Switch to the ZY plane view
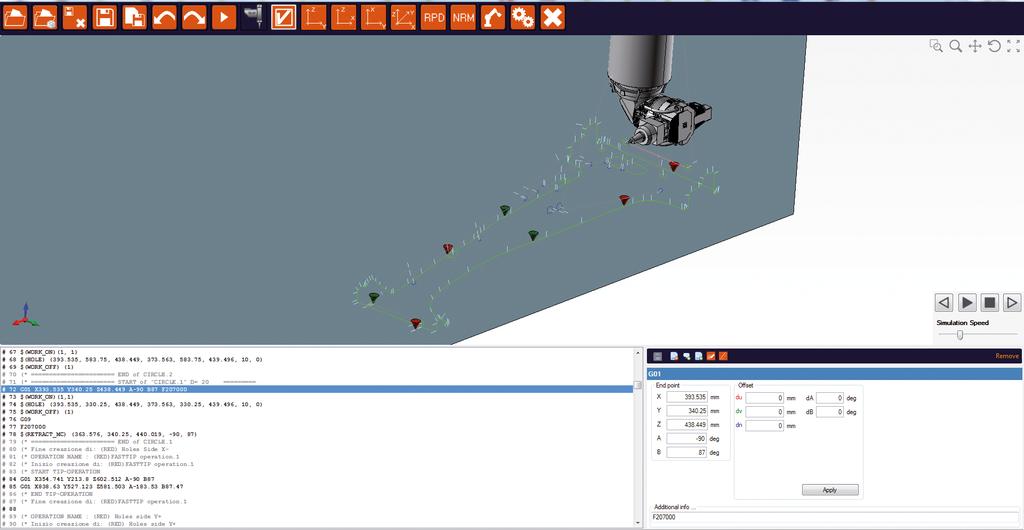Screen dimensions: 1024x530 [x=313, y=18]
